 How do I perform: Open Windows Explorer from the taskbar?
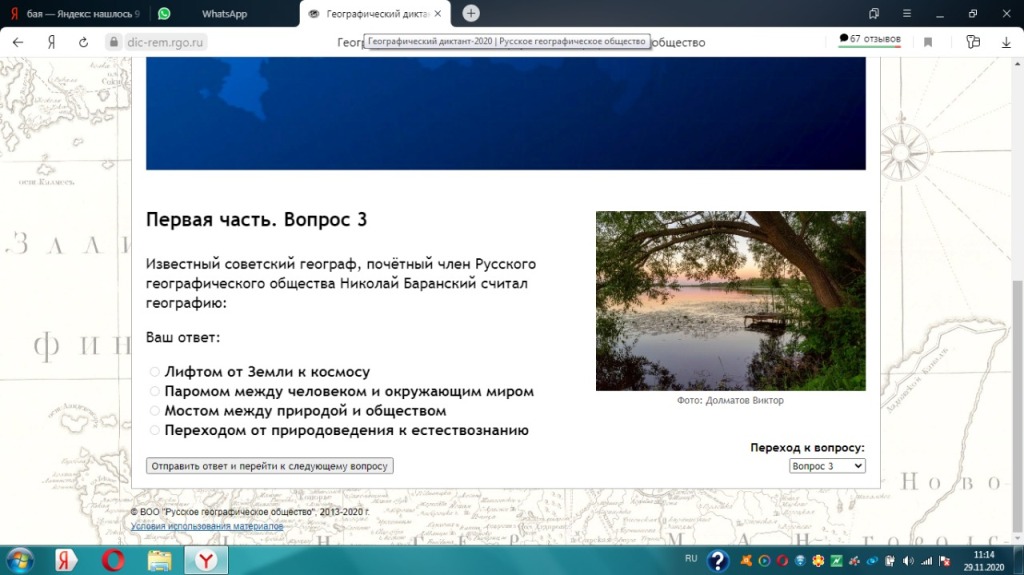[160, 560]
